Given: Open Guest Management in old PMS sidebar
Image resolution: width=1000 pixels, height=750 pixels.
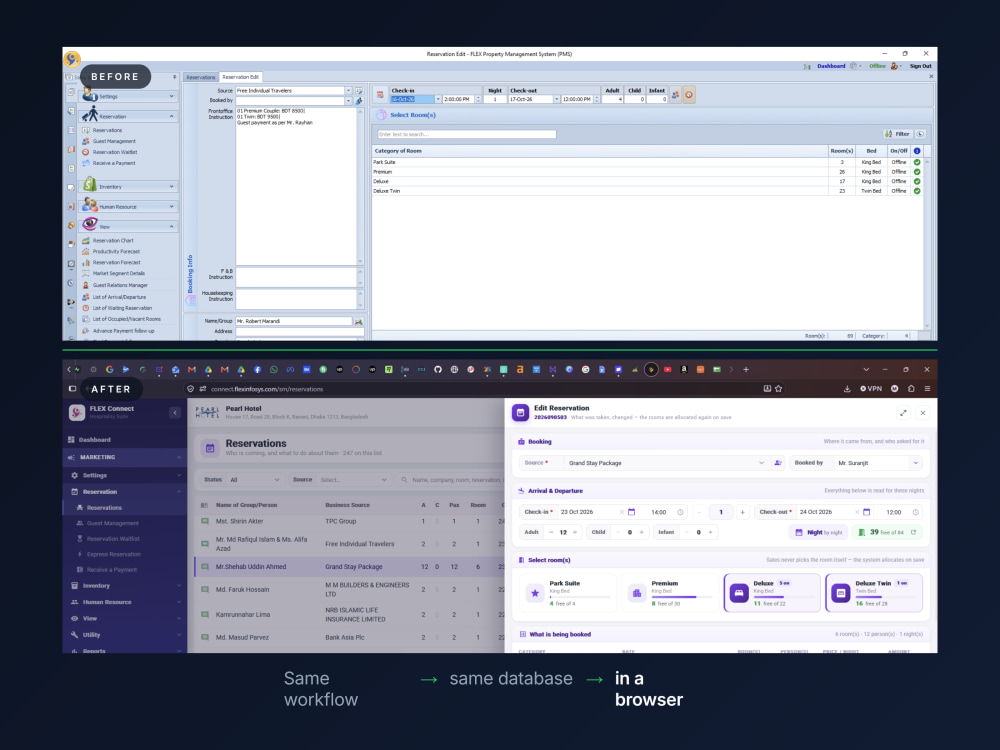Looking at the screenshot, I should 114,141.
